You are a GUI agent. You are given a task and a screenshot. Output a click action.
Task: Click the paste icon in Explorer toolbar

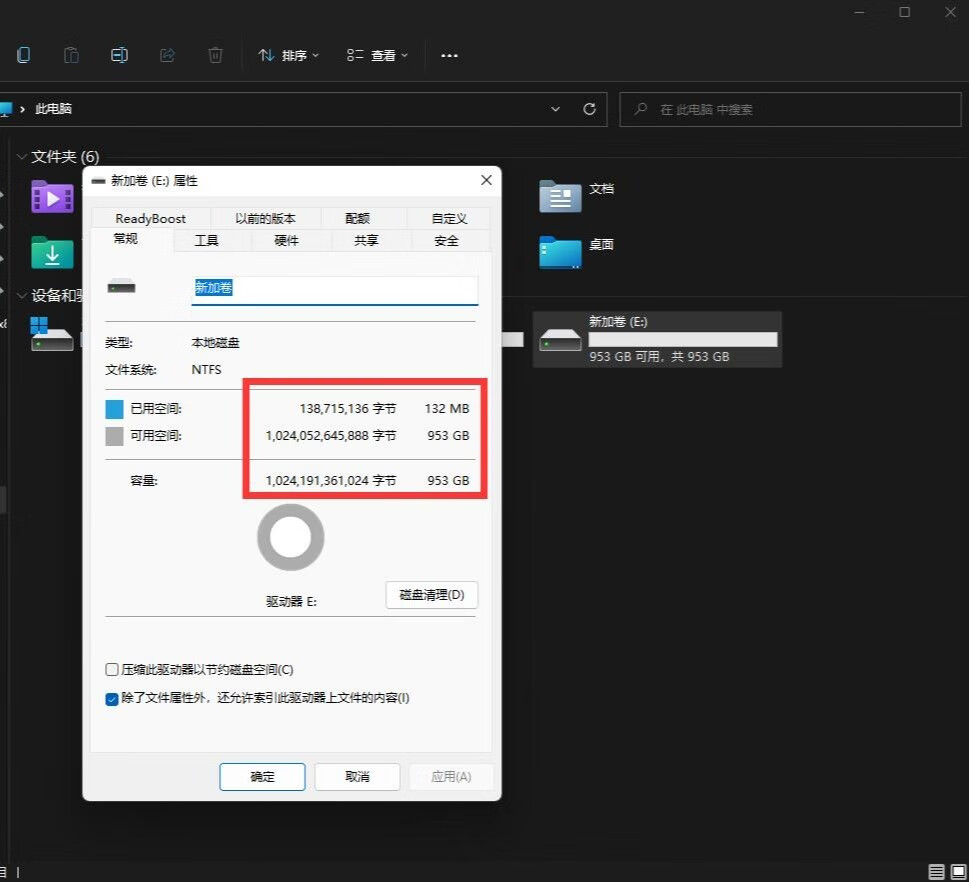[72, 55]
